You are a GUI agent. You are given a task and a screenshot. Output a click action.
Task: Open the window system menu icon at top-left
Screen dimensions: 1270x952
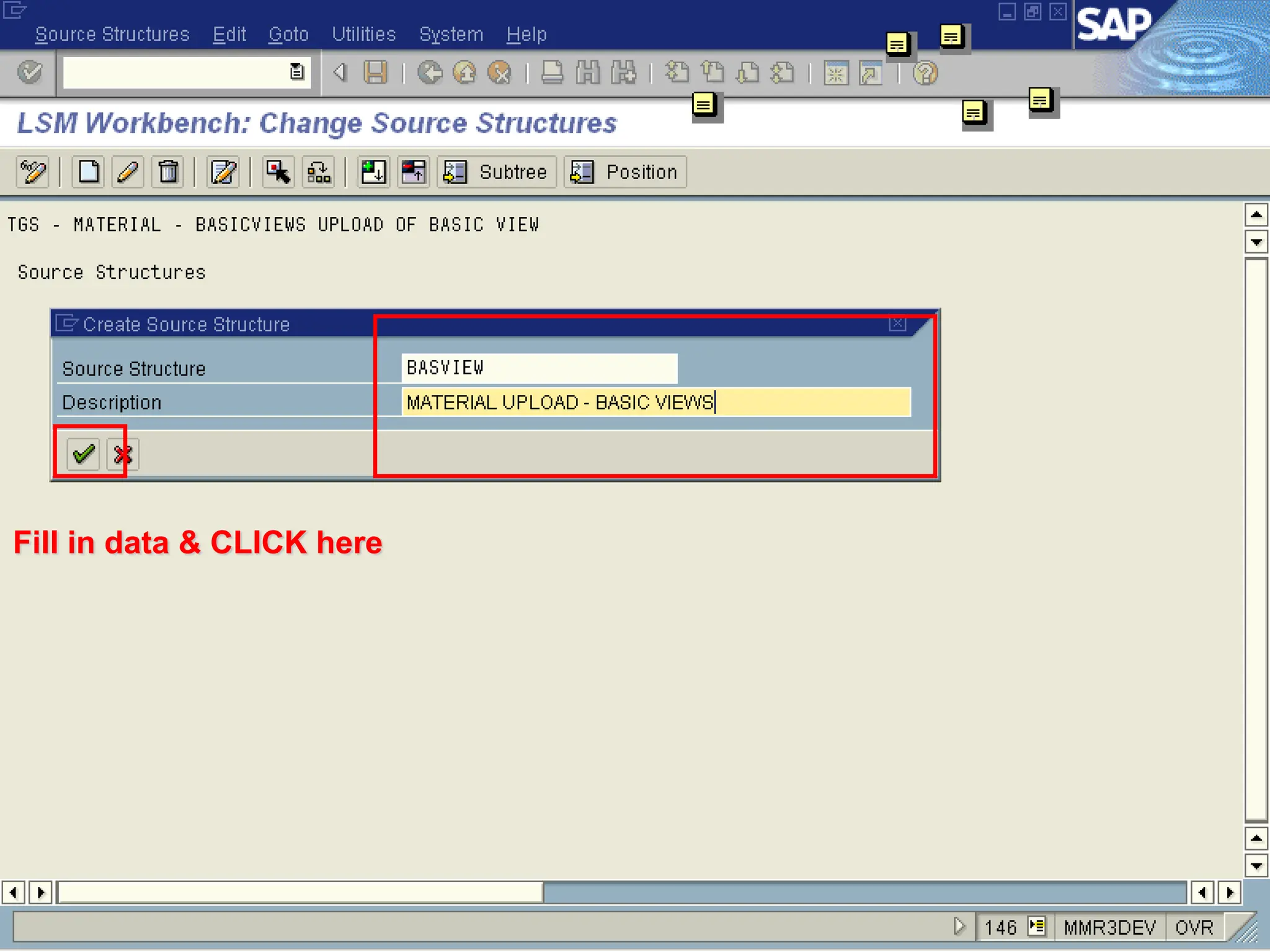(x=14, y=11)
